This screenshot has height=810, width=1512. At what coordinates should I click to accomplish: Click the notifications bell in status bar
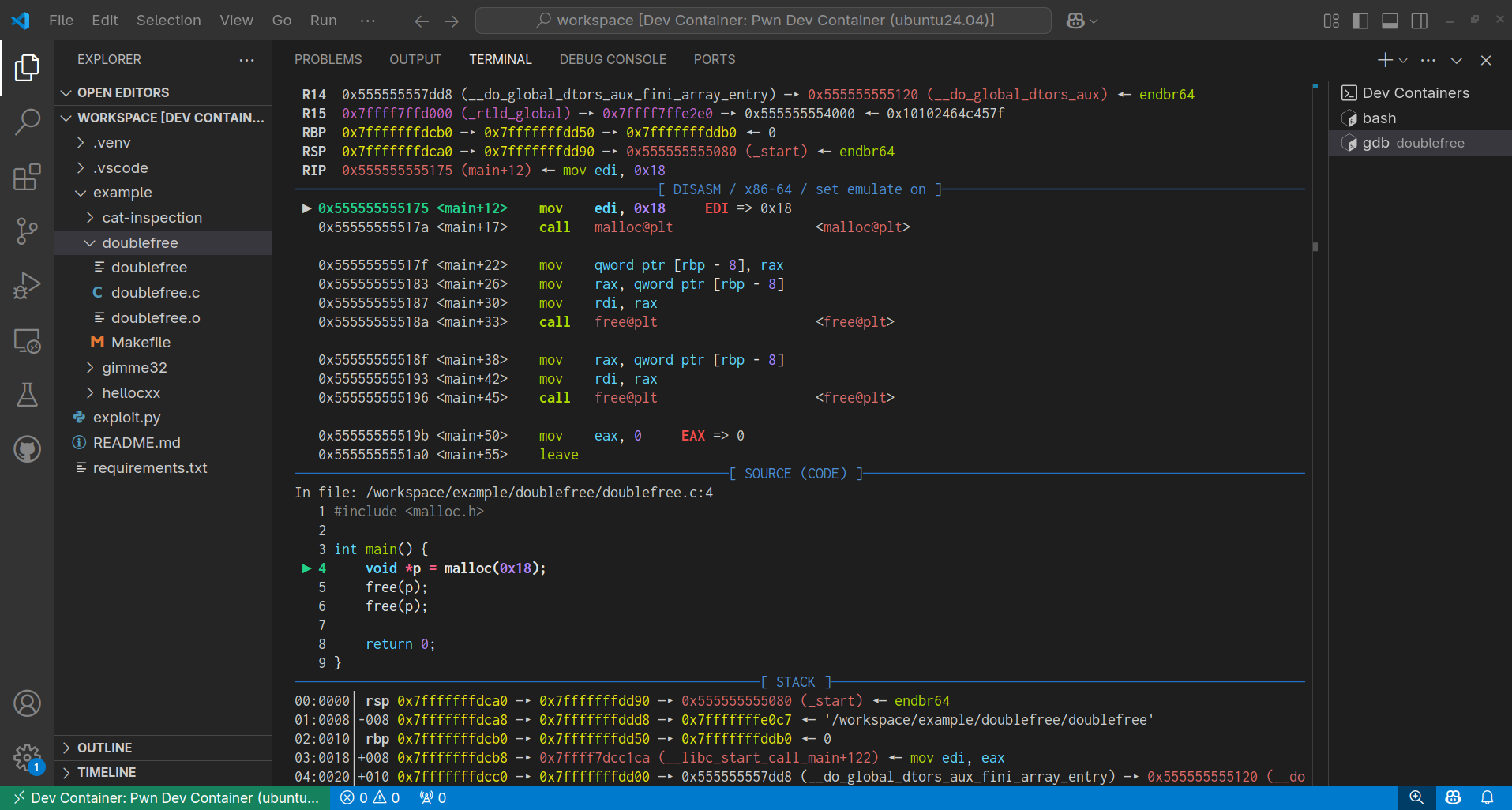click(1487, 797)
